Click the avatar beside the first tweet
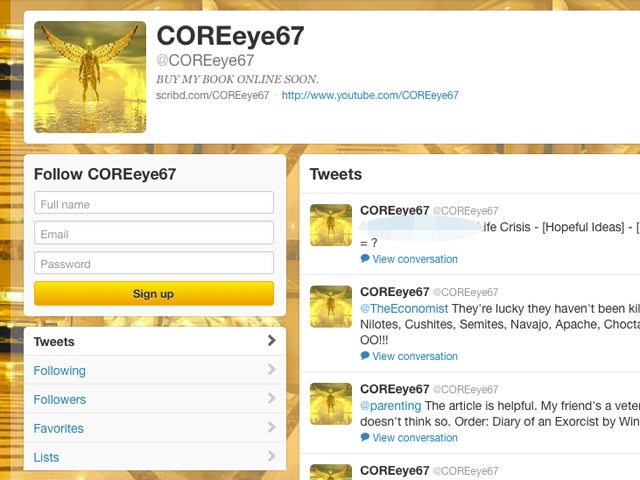The image size is (640, 480). tap(331, 225)
